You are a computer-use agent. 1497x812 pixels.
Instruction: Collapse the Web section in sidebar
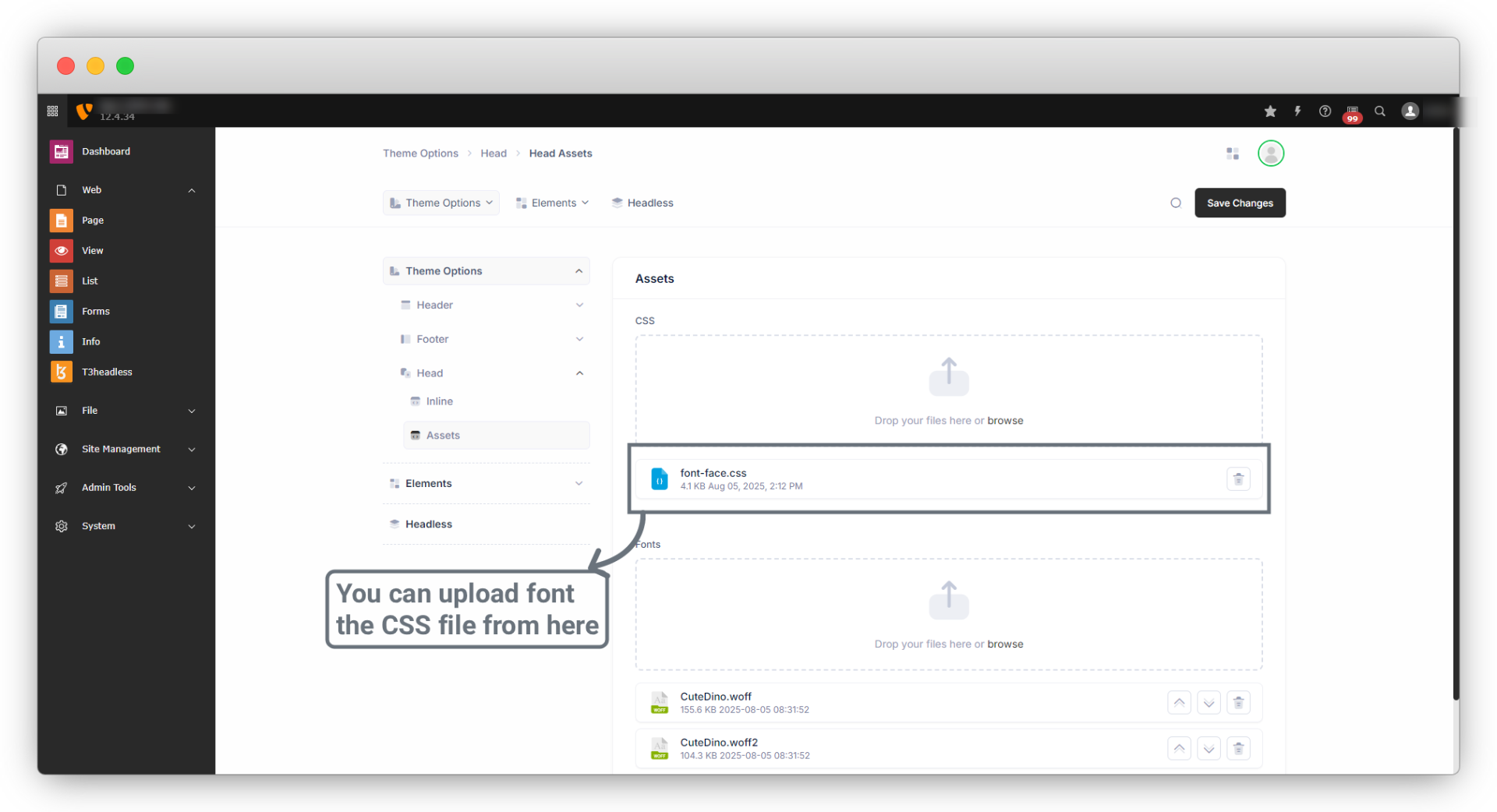click(191, 190)
